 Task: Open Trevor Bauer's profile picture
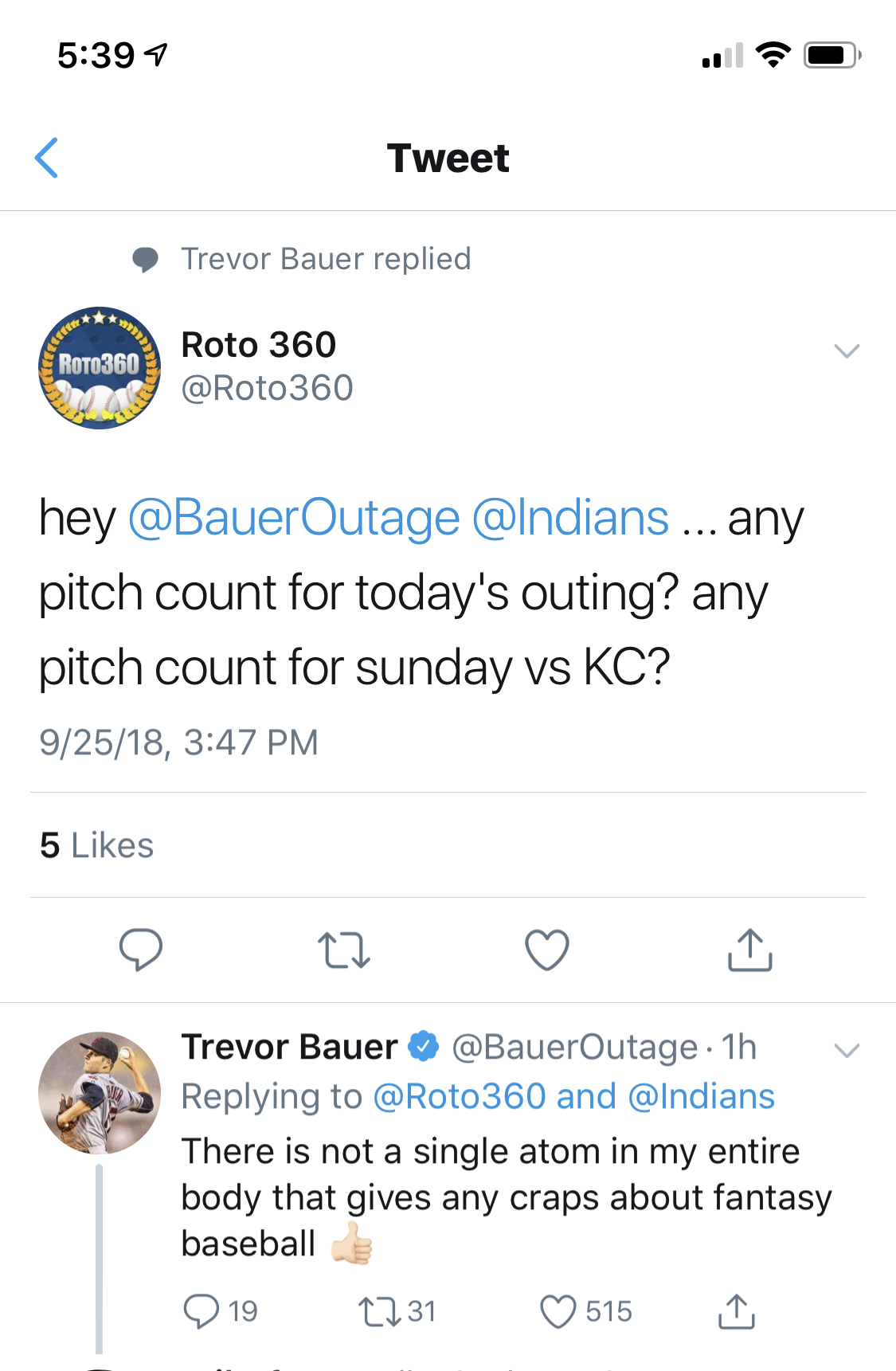tap(100, 1093)
